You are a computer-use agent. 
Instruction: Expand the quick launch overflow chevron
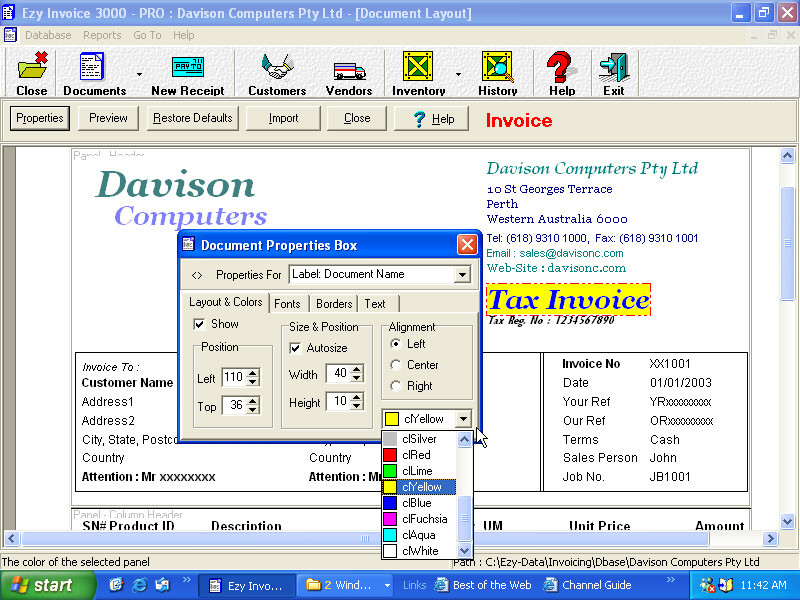[186, 580]
